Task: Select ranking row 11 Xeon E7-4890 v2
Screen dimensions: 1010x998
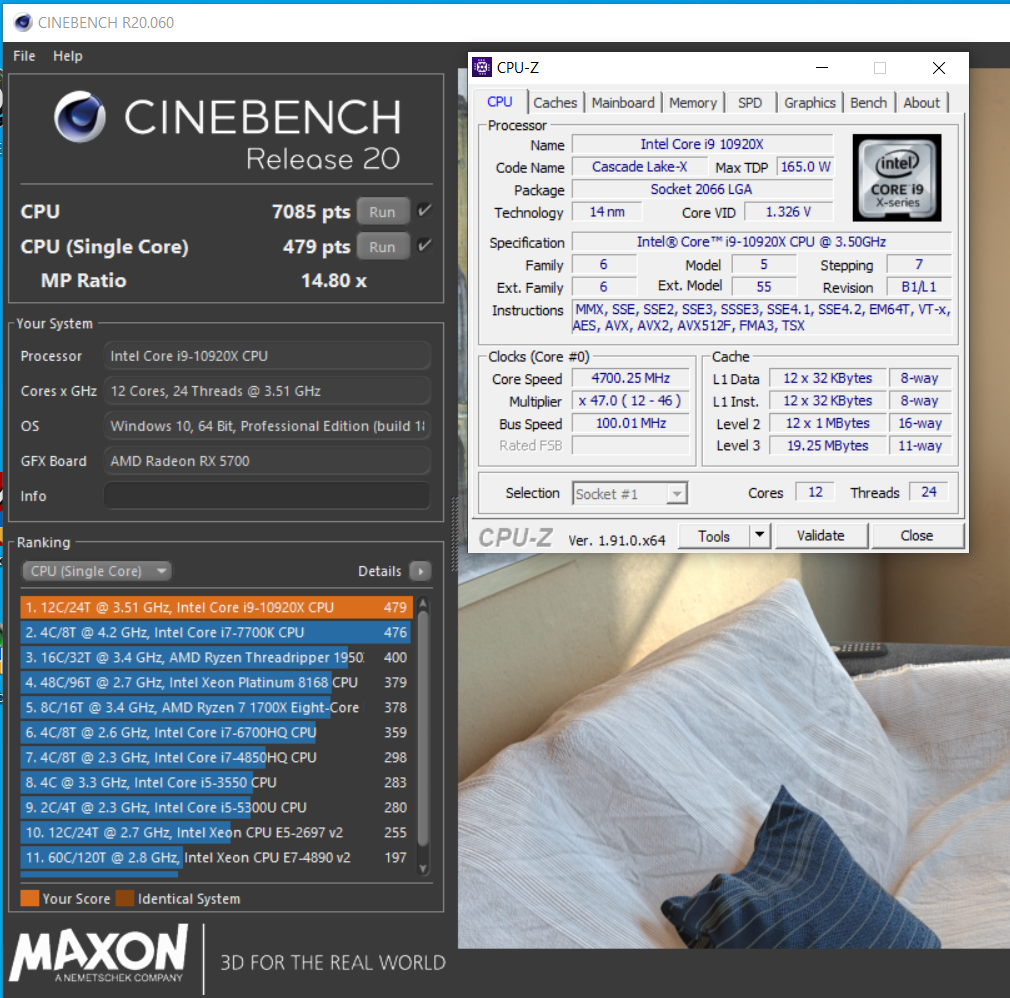Action: (216, 858)
